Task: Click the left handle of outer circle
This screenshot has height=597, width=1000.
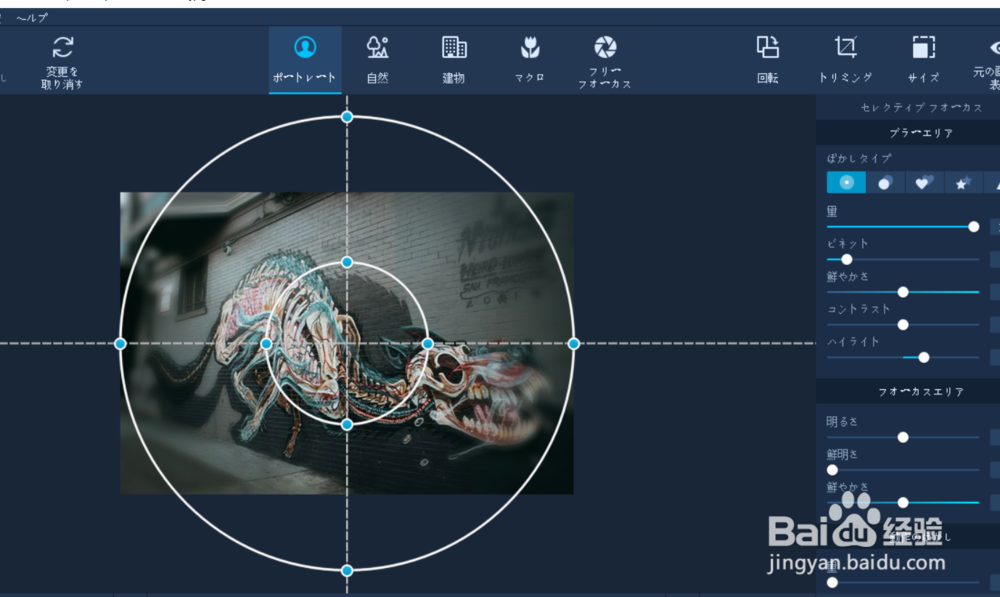Action: point(120,344)
